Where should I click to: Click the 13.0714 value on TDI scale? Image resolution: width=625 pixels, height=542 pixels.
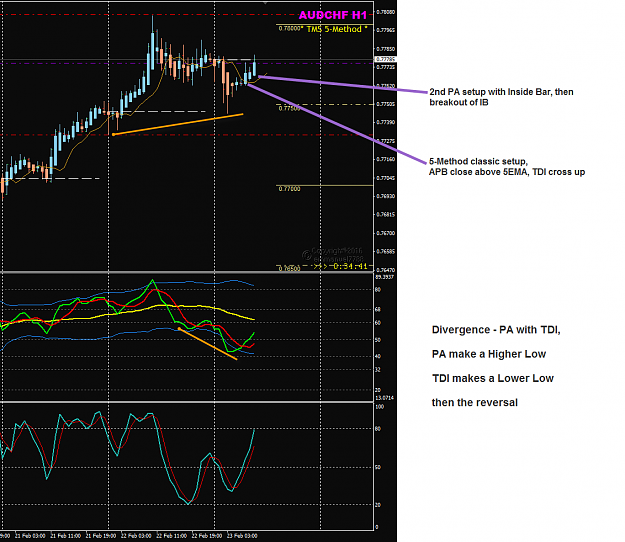click(384, 398)
